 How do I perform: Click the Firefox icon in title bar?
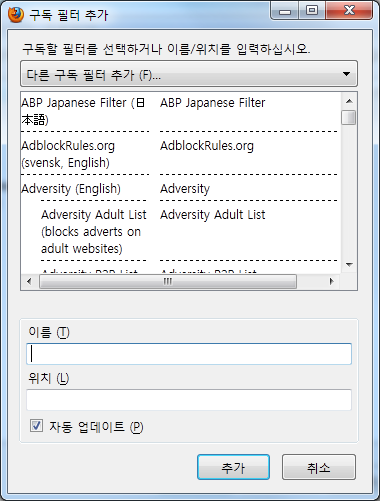click(16, 15)
